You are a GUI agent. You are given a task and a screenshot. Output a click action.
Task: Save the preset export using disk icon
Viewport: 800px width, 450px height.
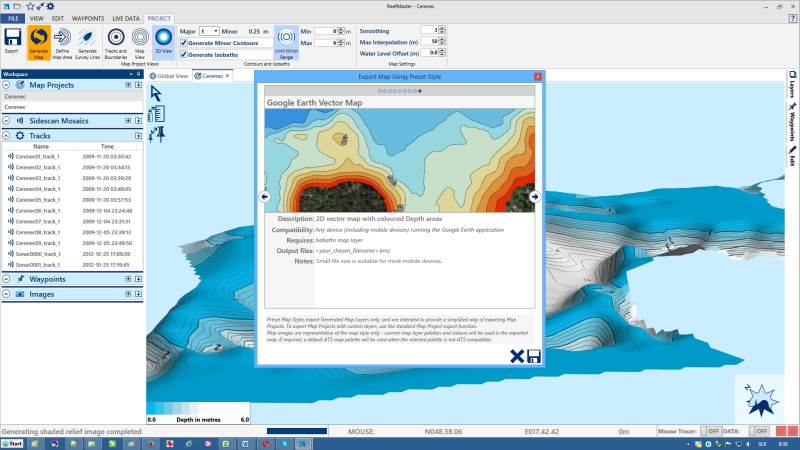coord(534,356)
